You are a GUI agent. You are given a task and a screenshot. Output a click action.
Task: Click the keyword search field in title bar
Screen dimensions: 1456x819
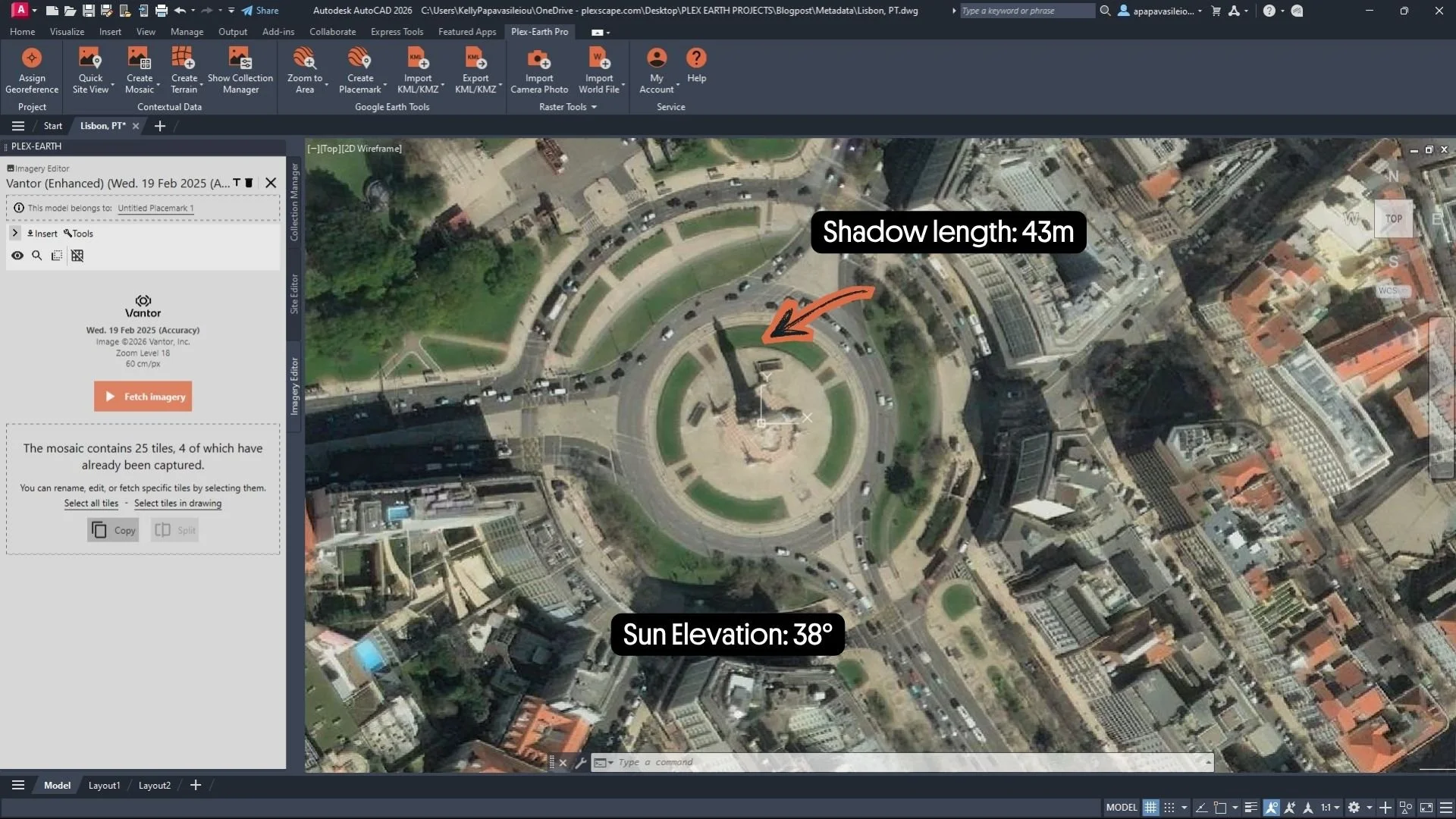1027,11
